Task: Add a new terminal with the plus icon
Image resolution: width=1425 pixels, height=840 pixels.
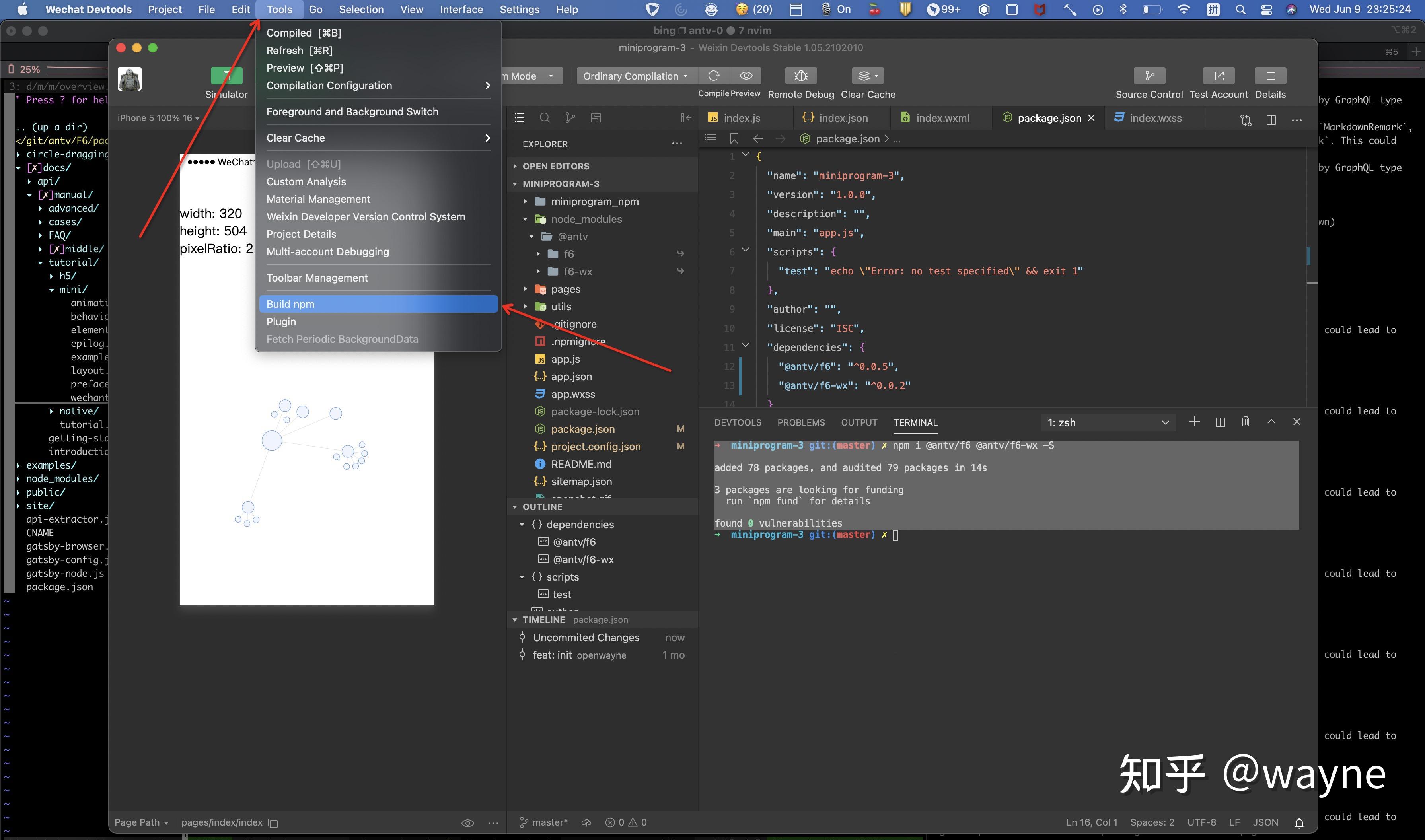Action: (1194, 422)
